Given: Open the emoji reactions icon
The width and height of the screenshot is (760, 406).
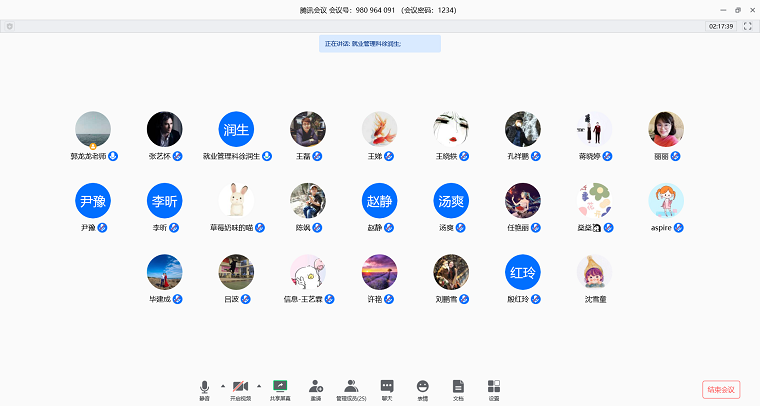Looking at the screenshot, I should [422, 387].
